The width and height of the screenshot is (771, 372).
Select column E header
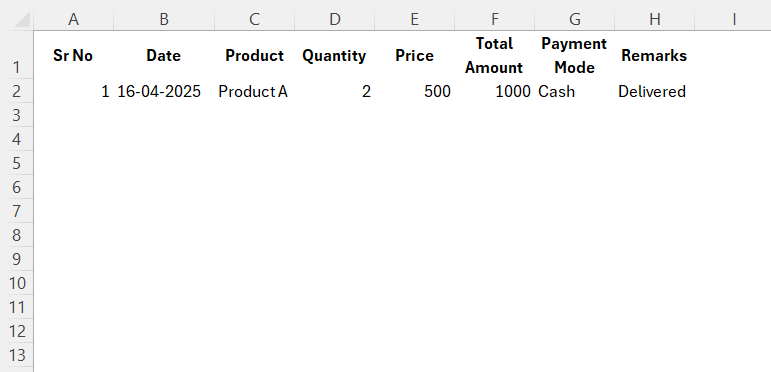pyautogui.click(x=415, y=19)
